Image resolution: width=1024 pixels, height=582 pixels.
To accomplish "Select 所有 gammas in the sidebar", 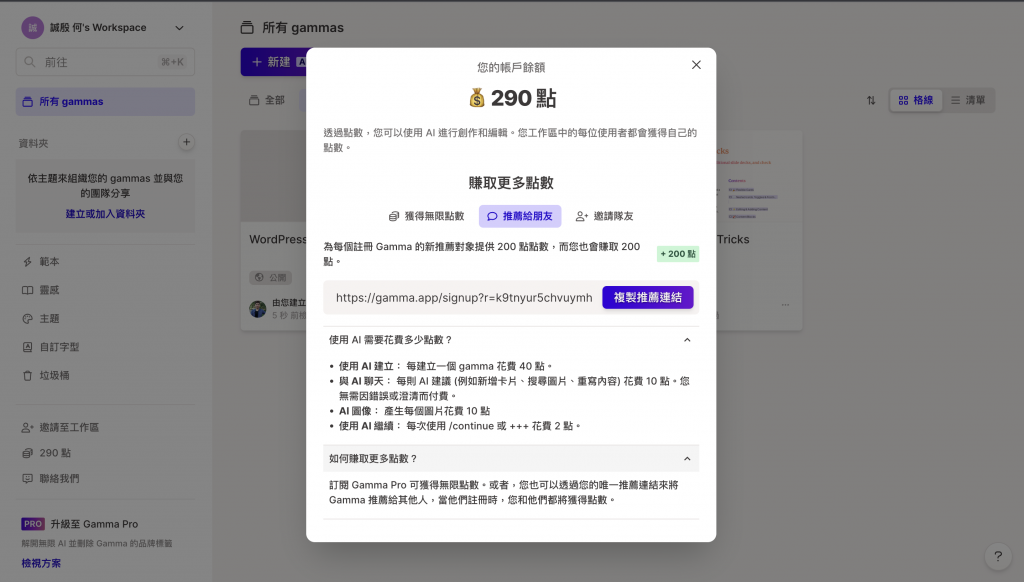I will [x=105, y=101].
